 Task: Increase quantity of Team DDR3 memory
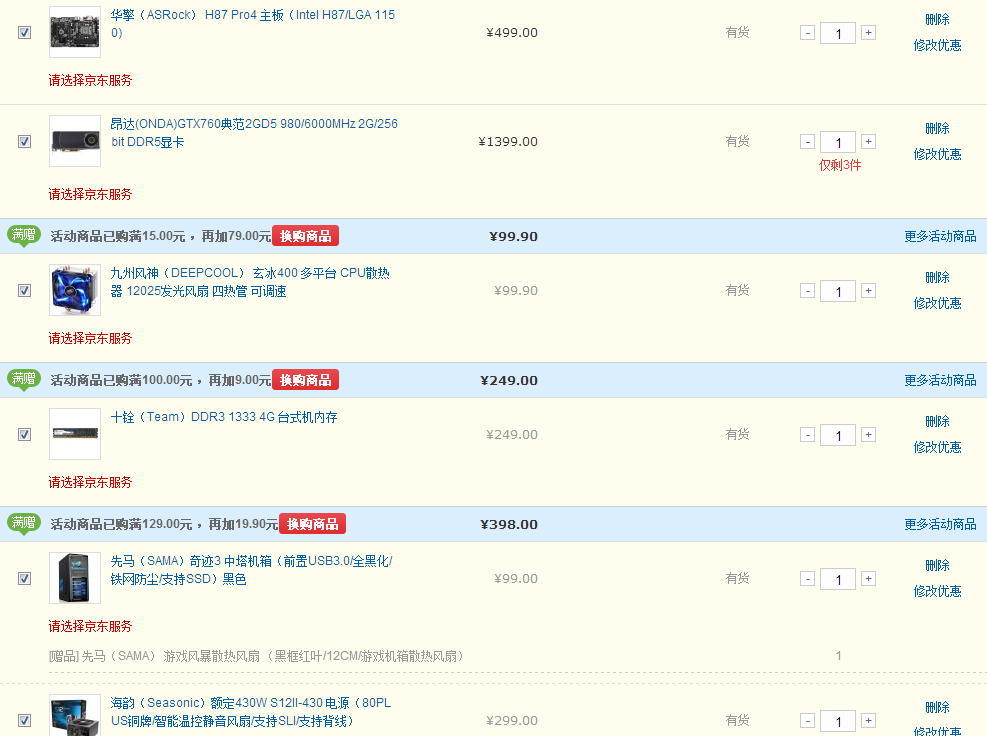pos(869,434)
